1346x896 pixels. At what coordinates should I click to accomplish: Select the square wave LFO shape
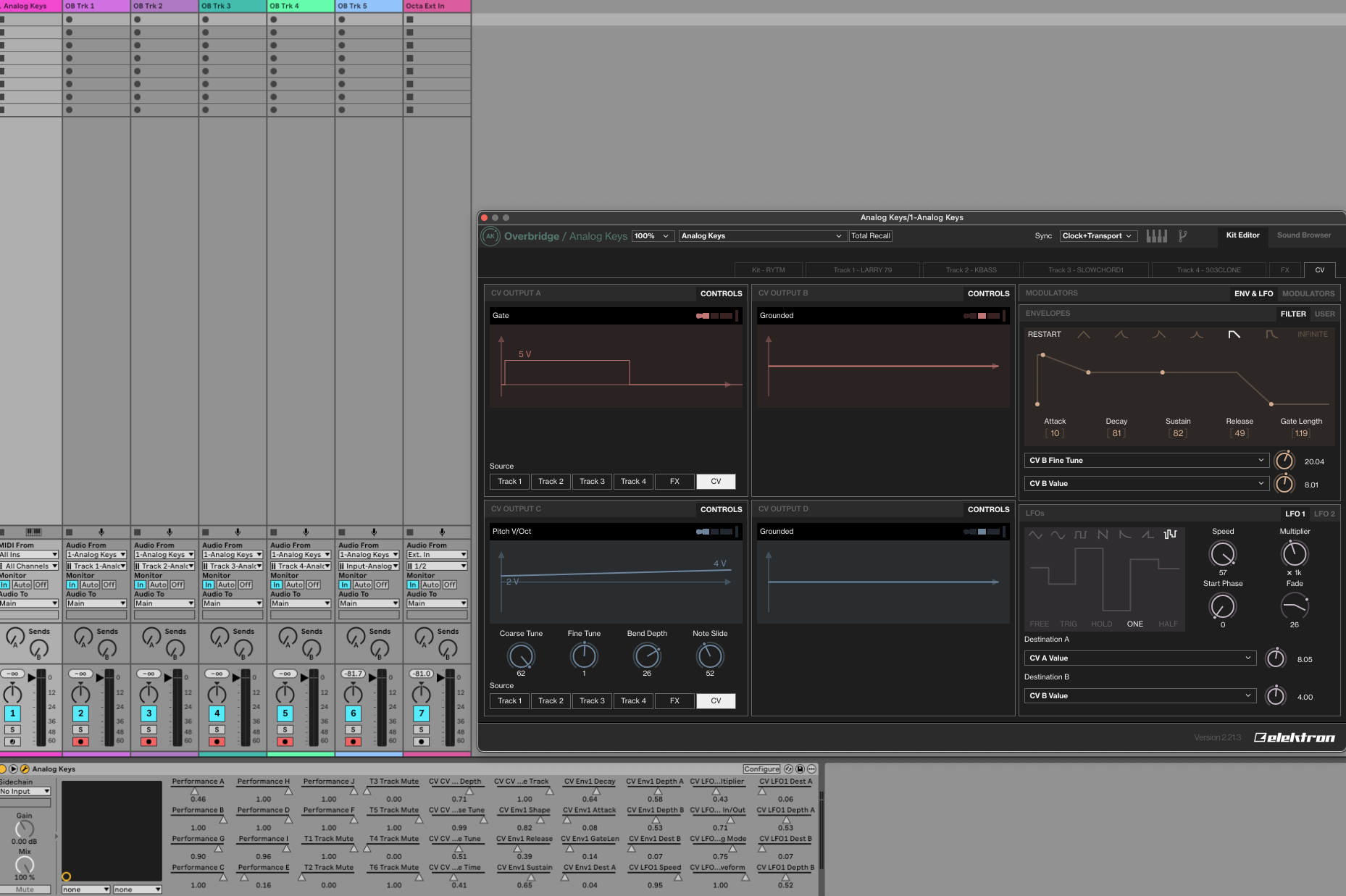[1080, 535]
